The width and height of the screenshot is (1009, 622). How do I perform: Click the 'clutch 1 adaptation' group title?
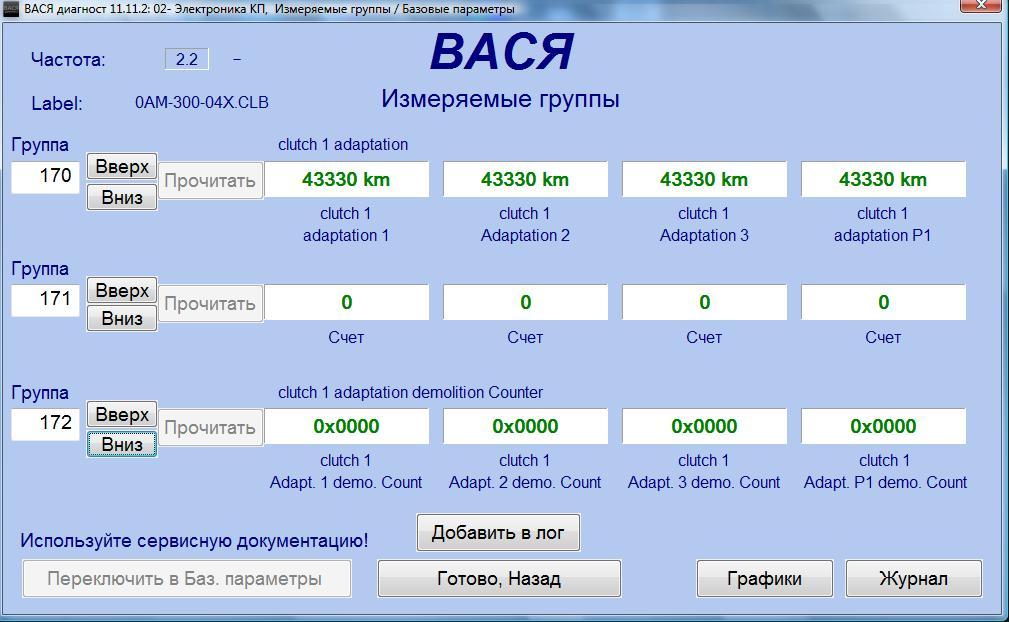coord(343,145)
